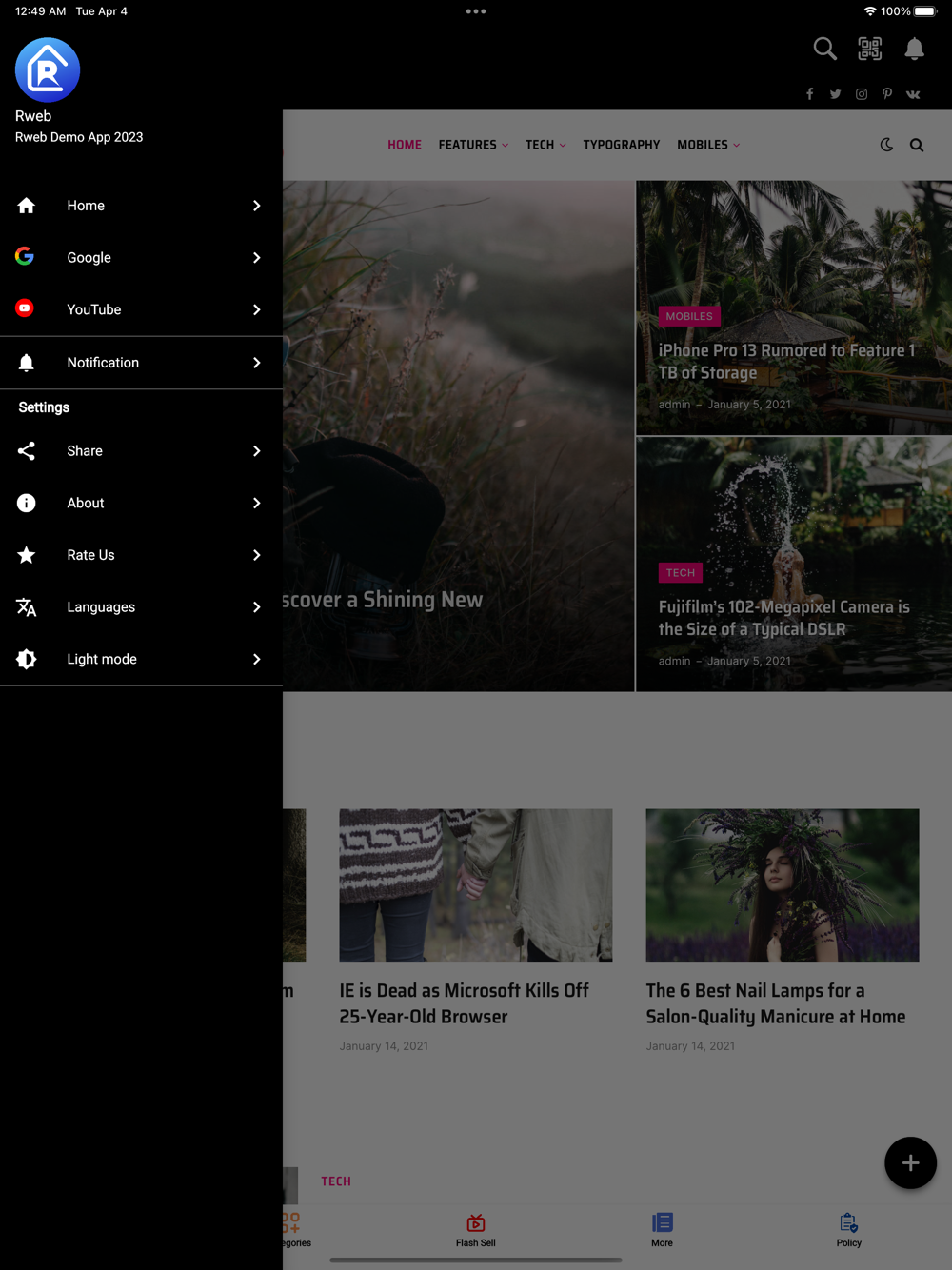Open the woman with flower crown thumbnail

coord(783,885)
